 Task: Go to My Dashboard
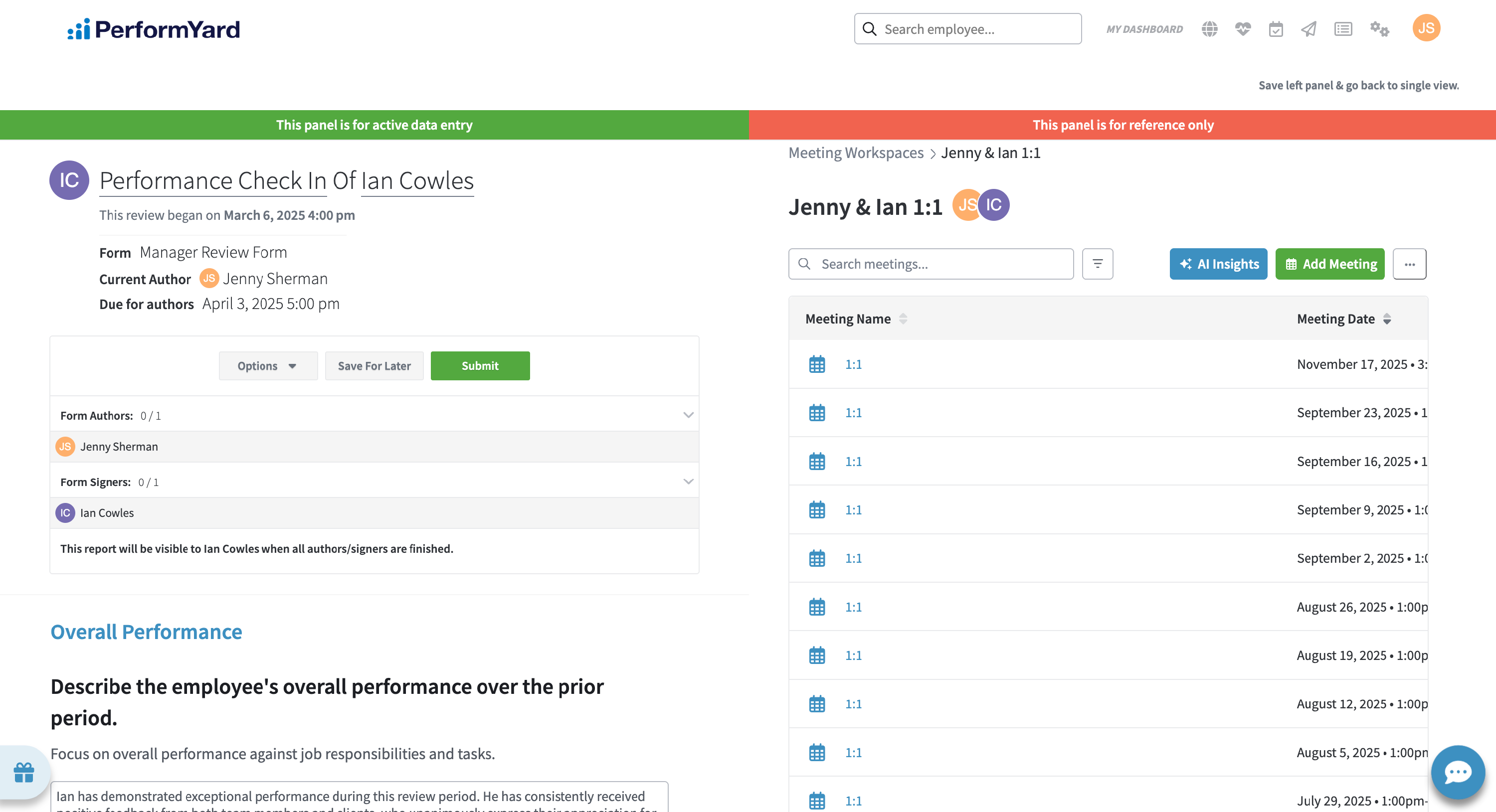point(1143,29)
